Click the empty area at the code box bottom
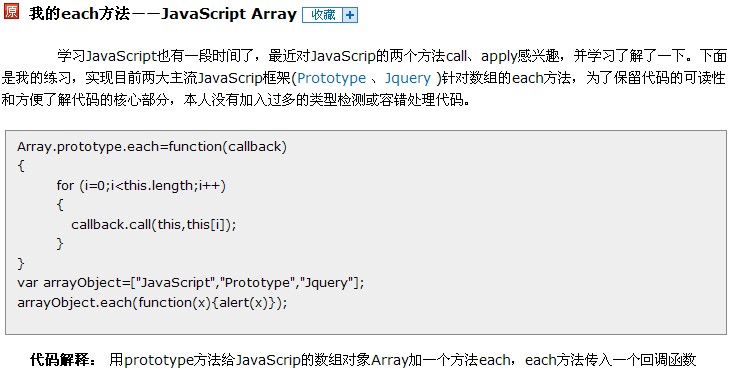This screenshot has width=730, height=371. (x=366, y=323)
